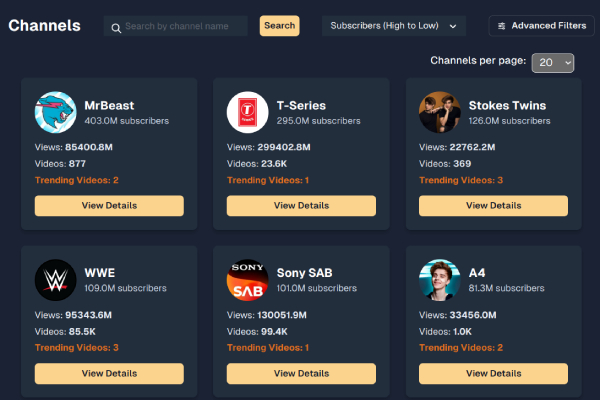Click the Sony SAB channel logo
The image size is (600, 400).
[x=247, y=280]
